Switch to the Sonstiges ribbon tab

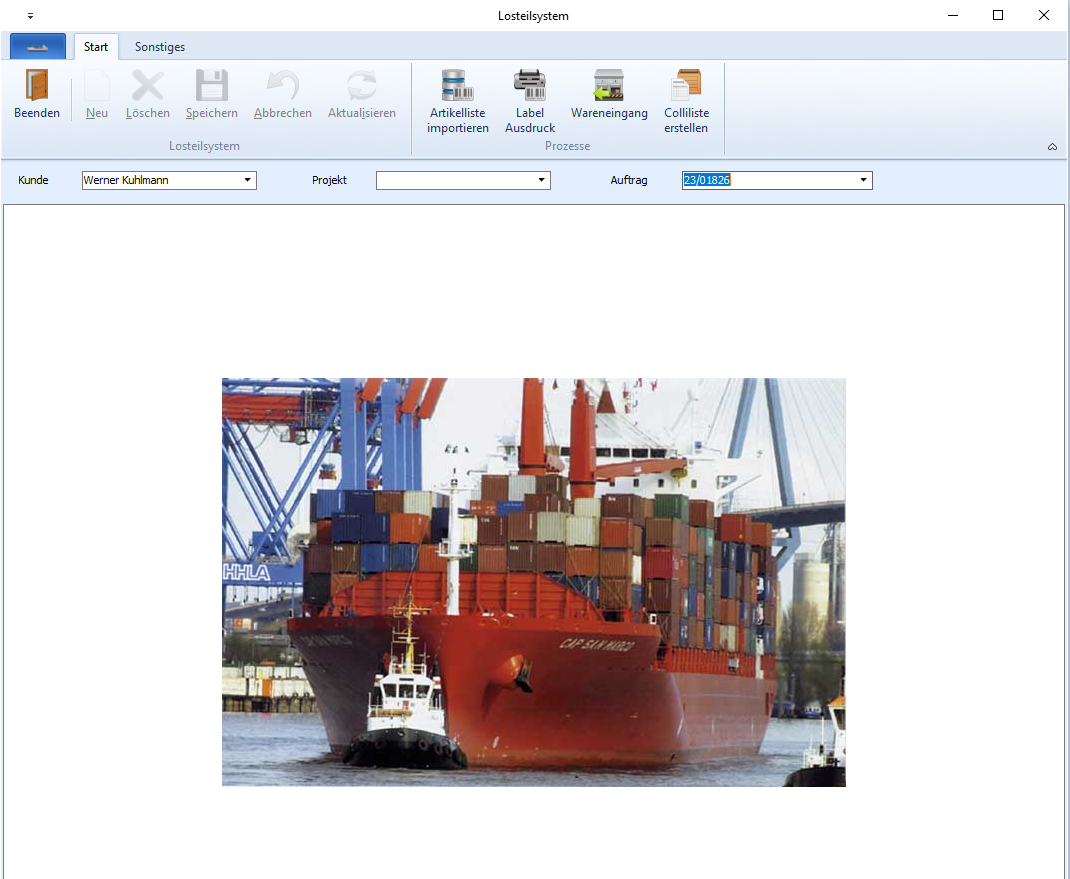(160, 46)
